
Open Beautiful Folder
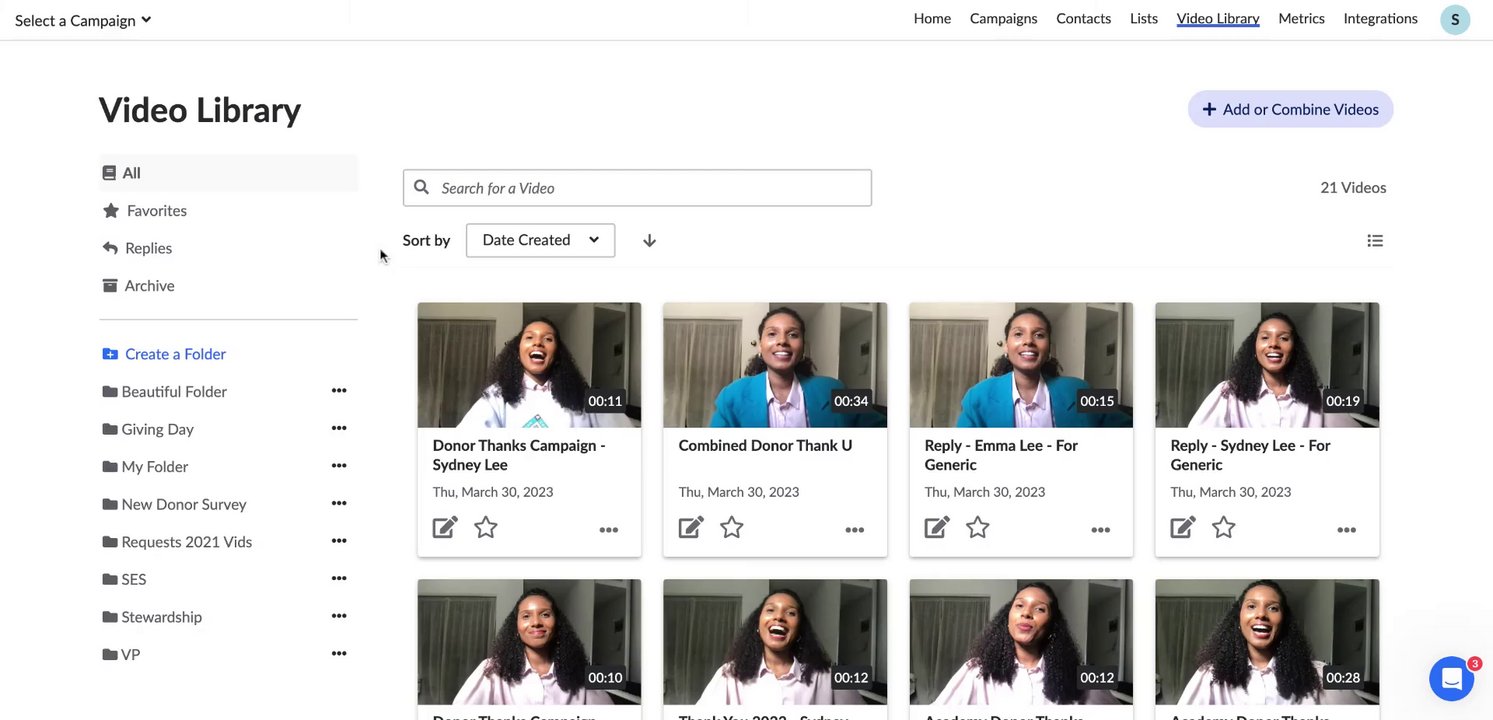pyautogui.click(x=165, y=391)
